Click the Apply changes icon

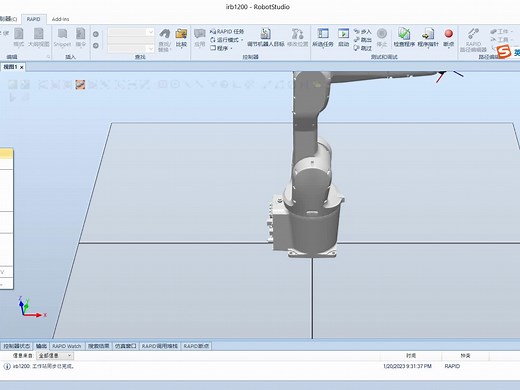click(x=200, y=37)
